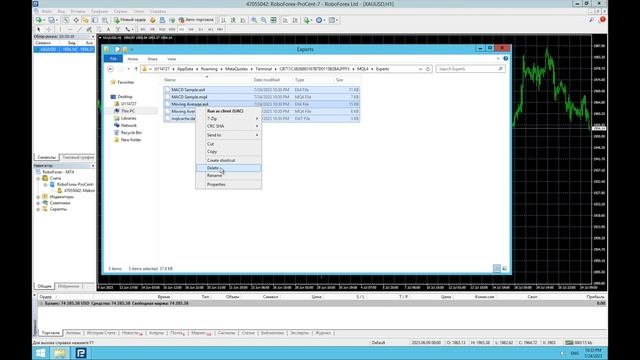Image resolution: width=640 pixels, height=360 pixels.
Task: Go back in Experts Explorer window
Action: click(110, 69)
